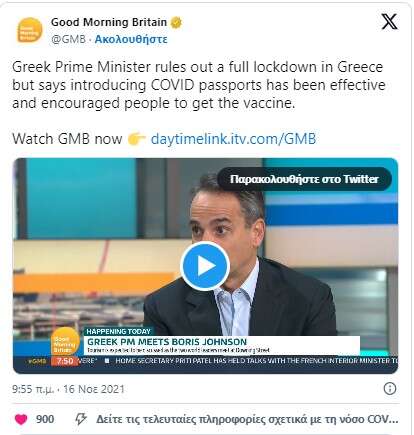Click the @GMB handle

[x=68, y=39]
